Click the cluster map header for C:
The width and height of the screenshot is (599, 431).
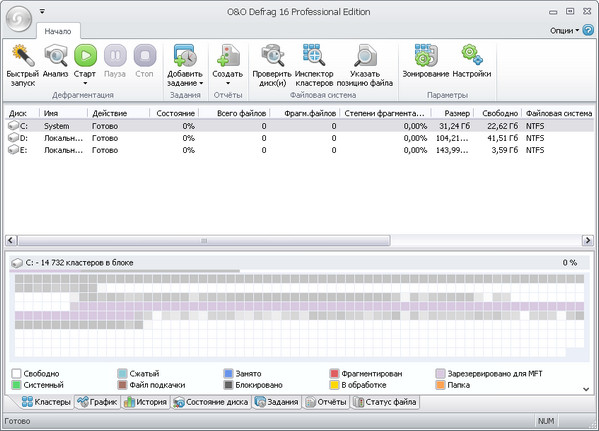pos(299,262)
